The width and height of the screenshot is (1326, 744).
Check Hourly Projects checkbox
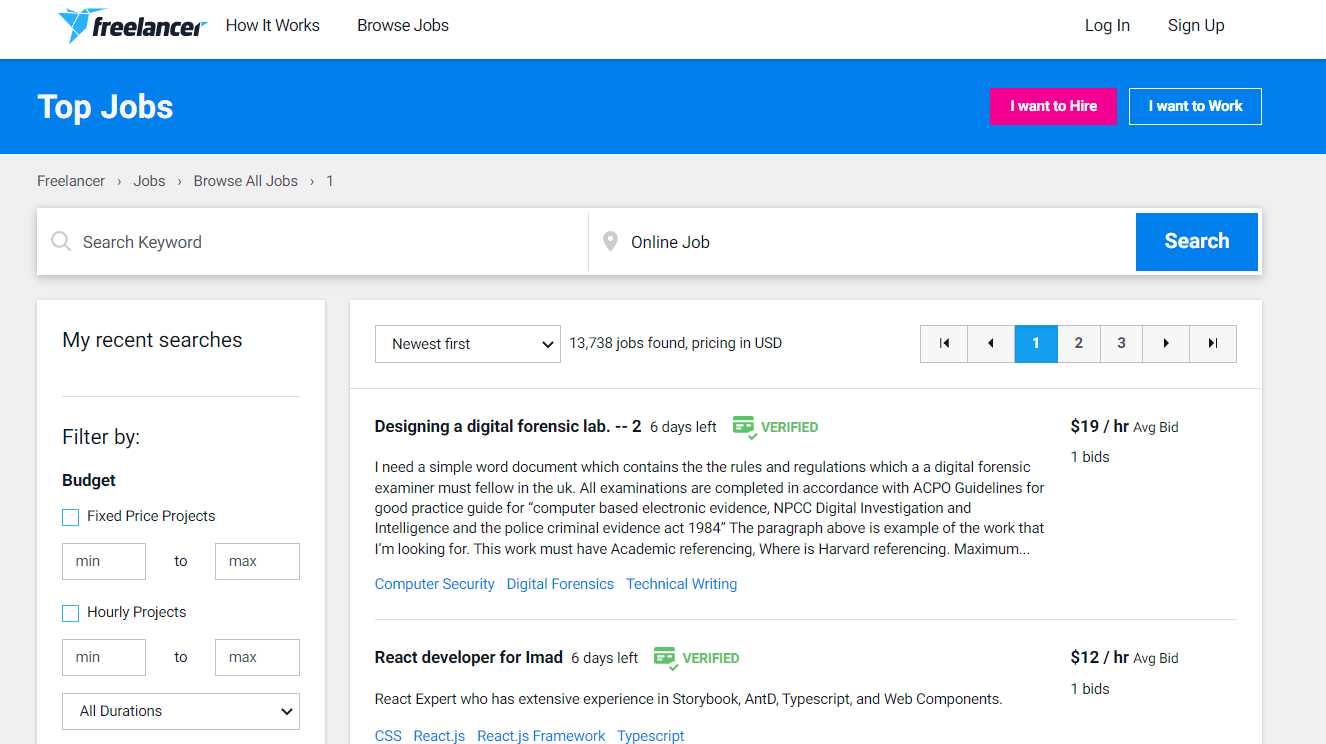(70, 613)
